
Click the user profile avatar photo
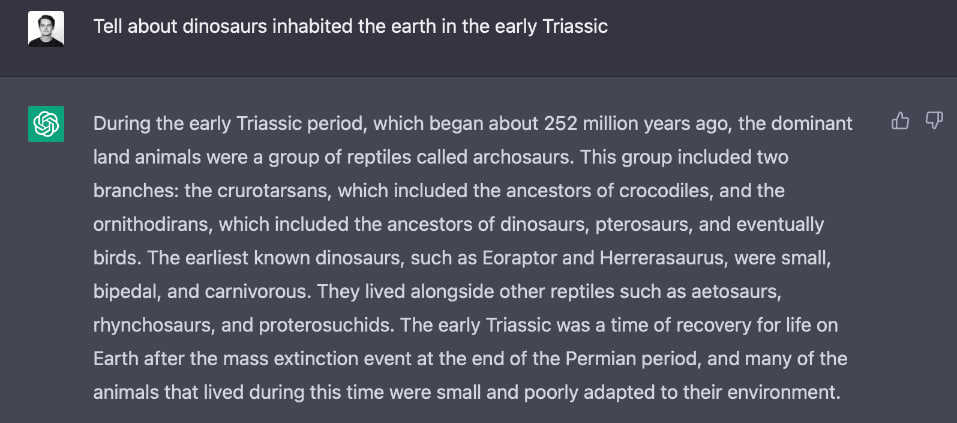coord(46,29)
